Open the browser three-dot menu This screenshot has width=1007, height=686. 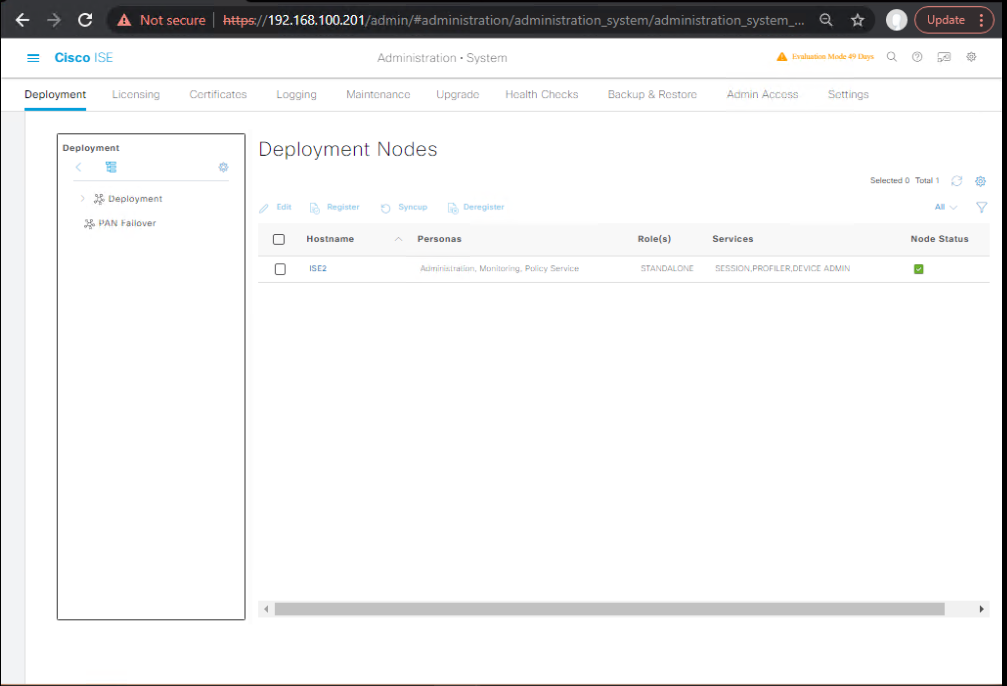(x=981, y=20)
